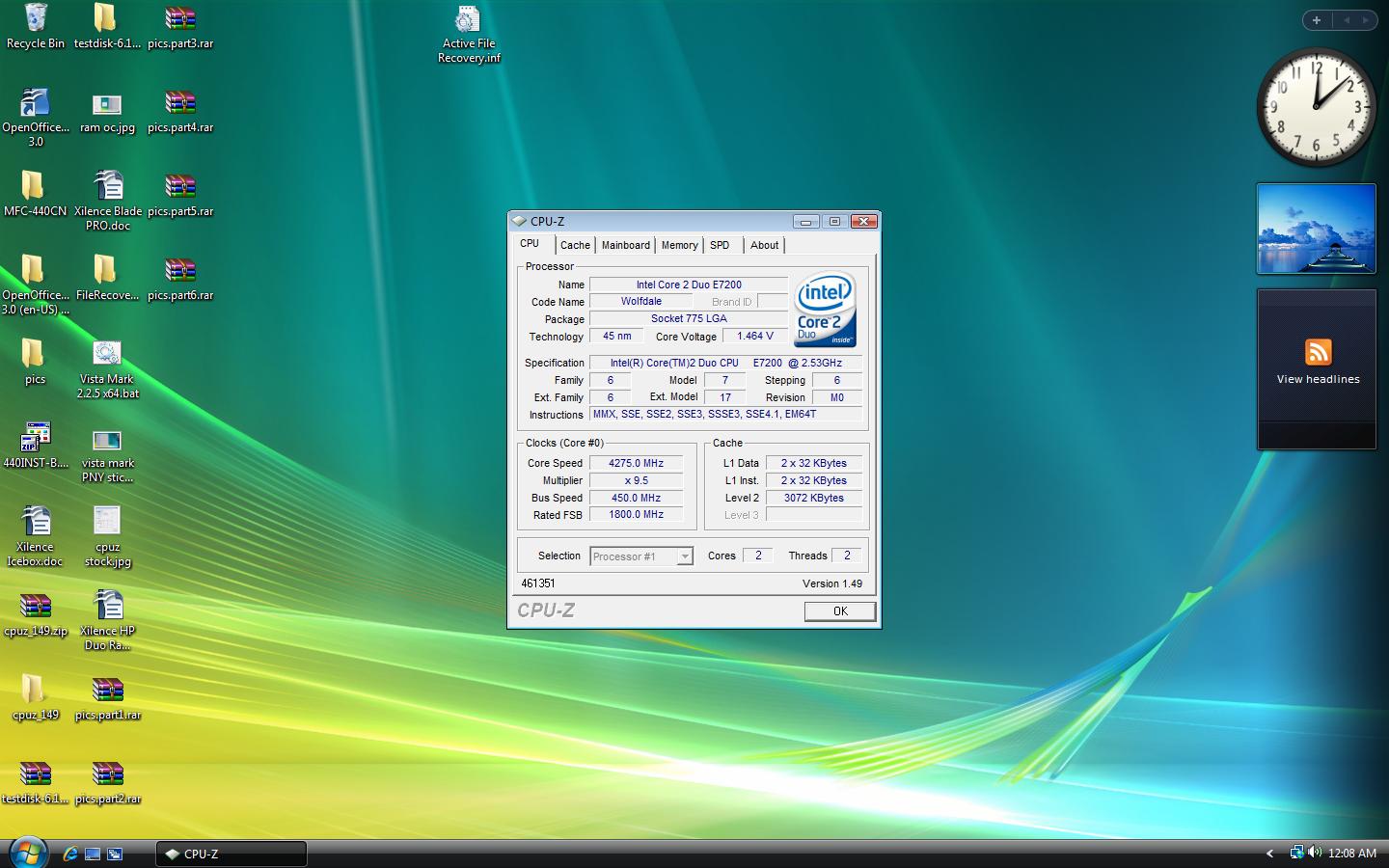Select Active File Recovery.inf icon

pyautogui.click(x=469, y=34)
